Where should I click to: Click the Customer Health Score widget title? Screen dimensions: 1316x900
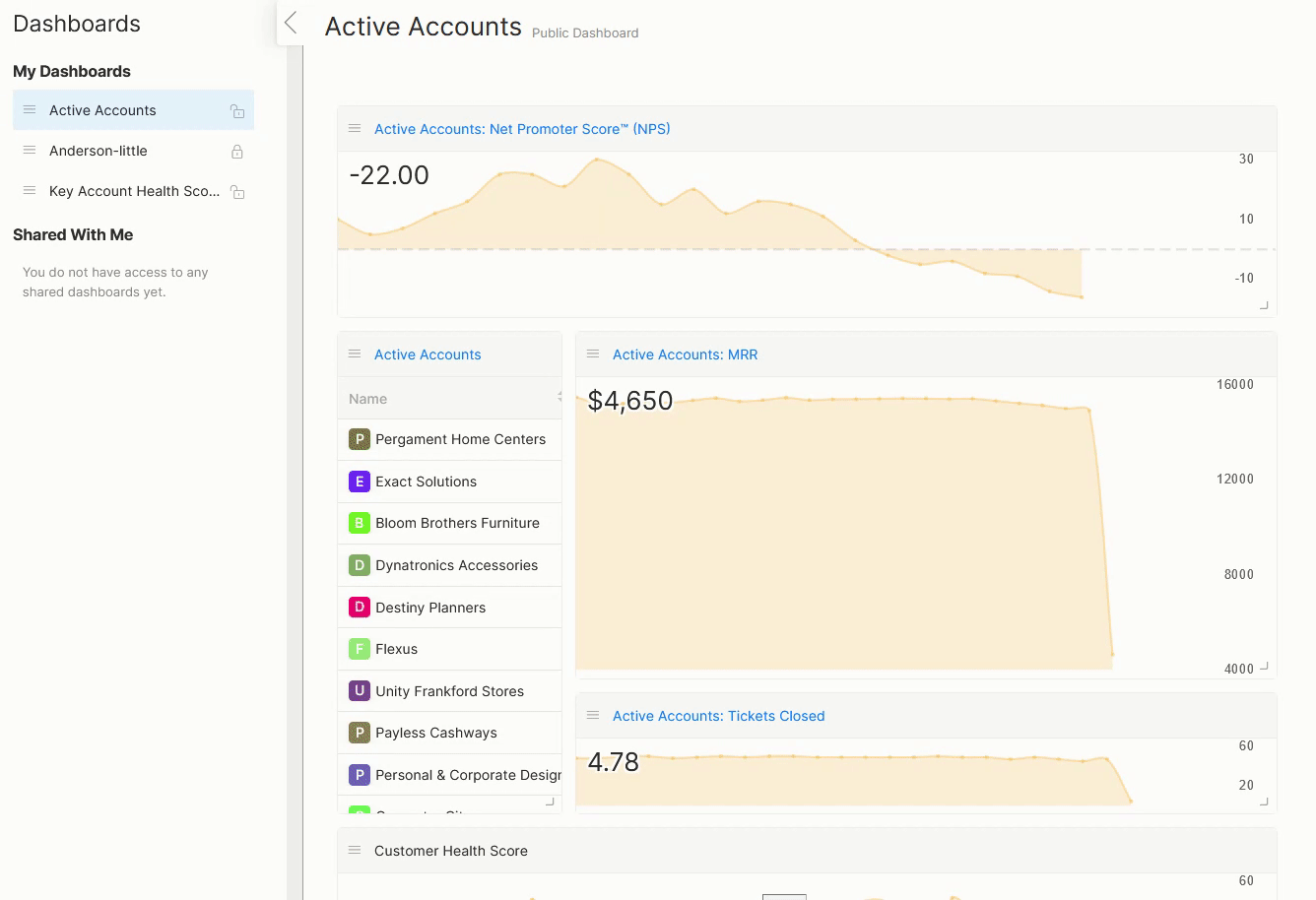pyautogui.click(x=451, y=851)
